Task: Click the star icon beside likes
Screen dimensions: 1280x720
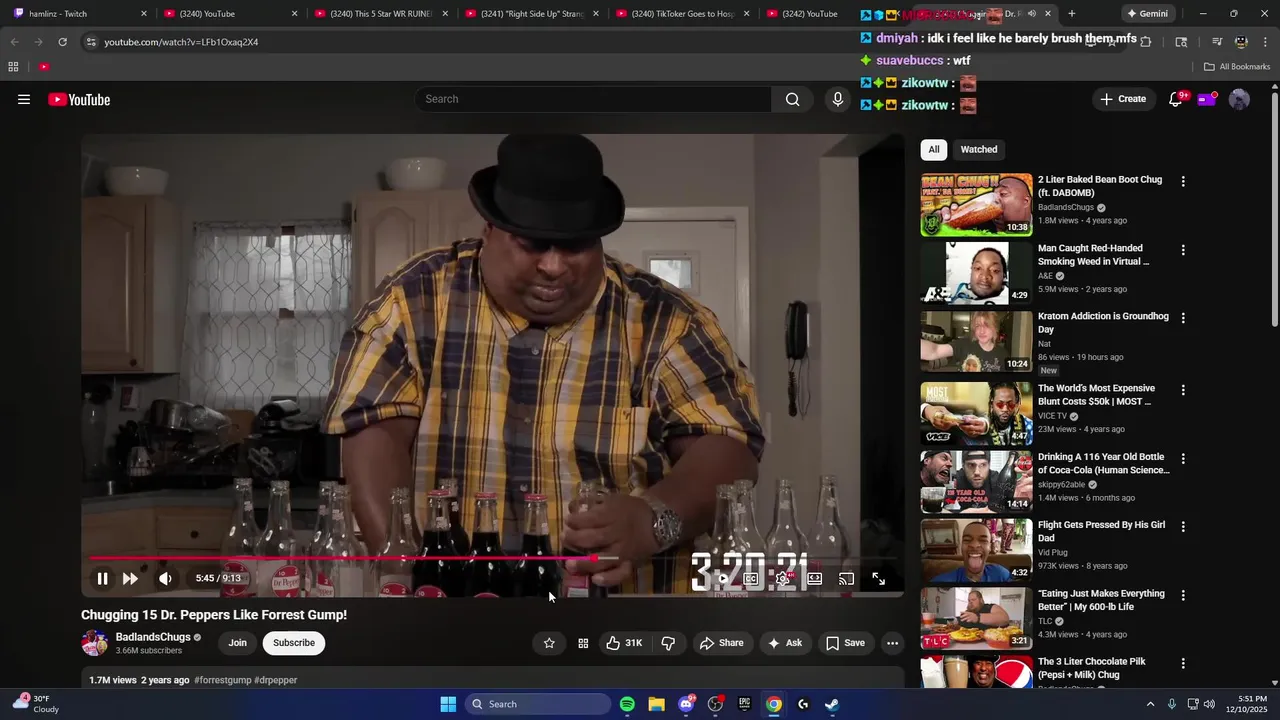Action: [549, 643]
